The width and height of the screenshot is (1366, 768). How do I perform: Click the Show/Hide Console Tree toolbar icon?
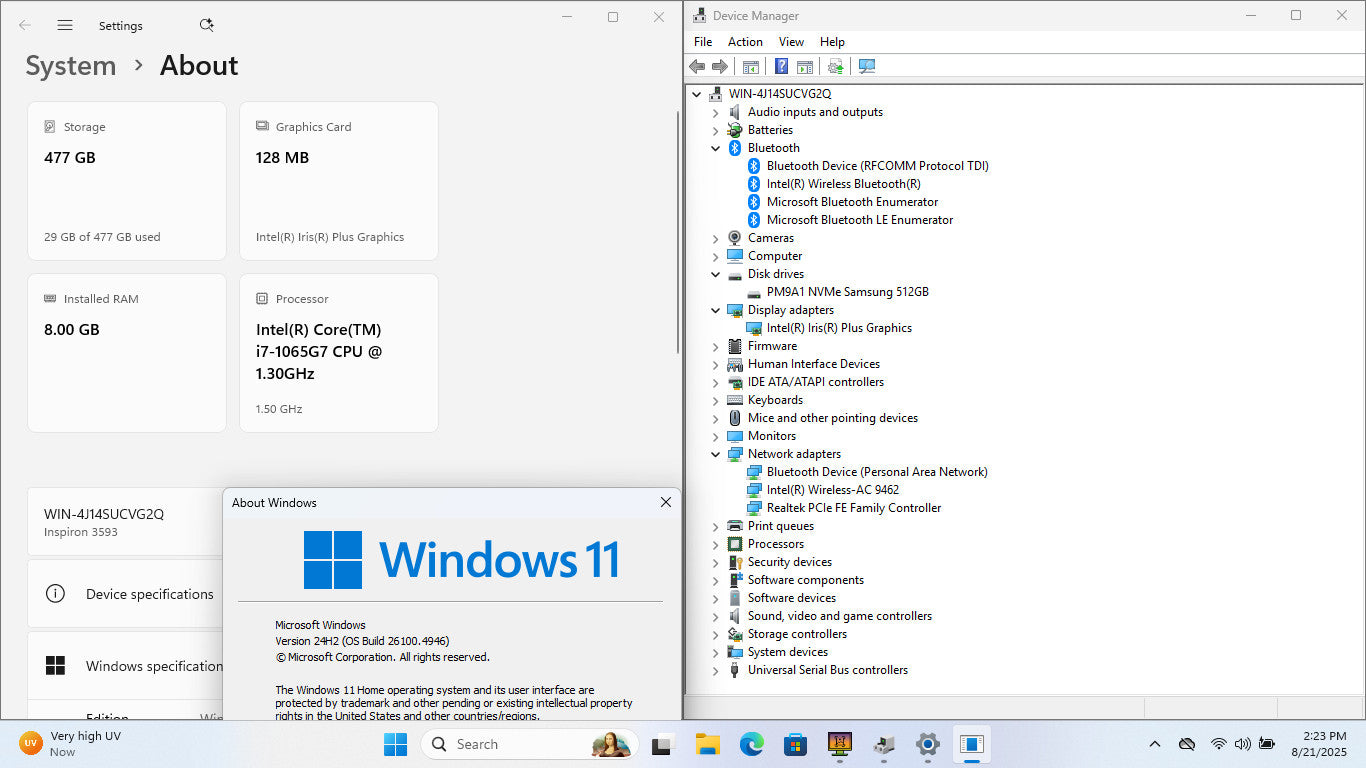[750, 66]
